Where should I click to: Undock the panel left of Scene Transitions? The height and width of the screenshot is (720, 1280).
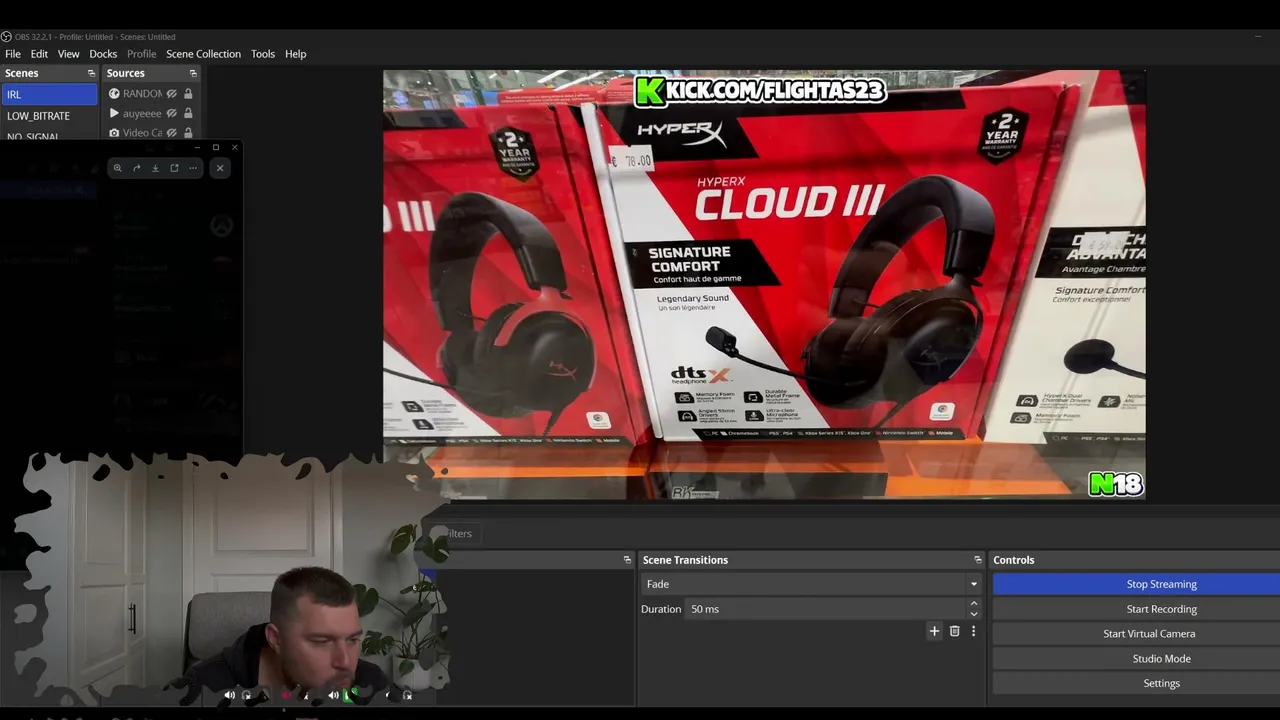(627, 560)
